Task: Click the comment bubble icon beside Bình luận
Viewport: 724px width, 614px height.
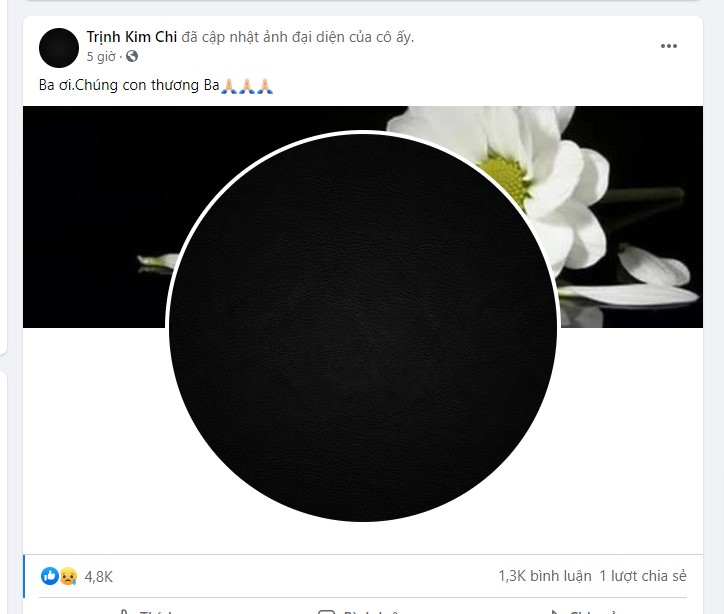Action: click(326, 611)
